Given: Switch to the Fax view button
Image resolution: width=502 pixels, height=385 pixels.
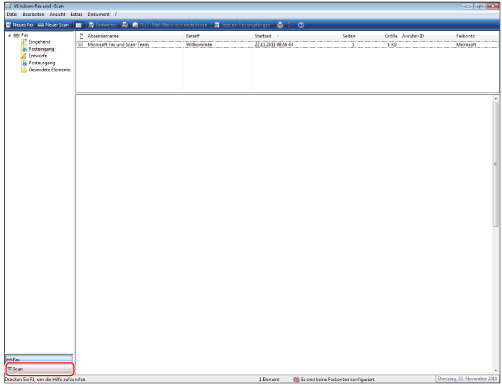Looking at the screenshot, I should tap(39, 359).
